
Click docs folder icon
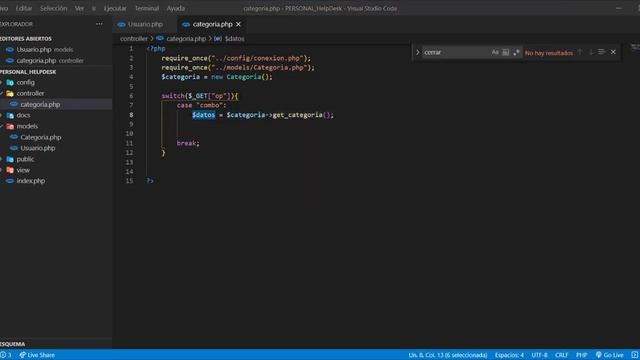click(x=10, y=116)
